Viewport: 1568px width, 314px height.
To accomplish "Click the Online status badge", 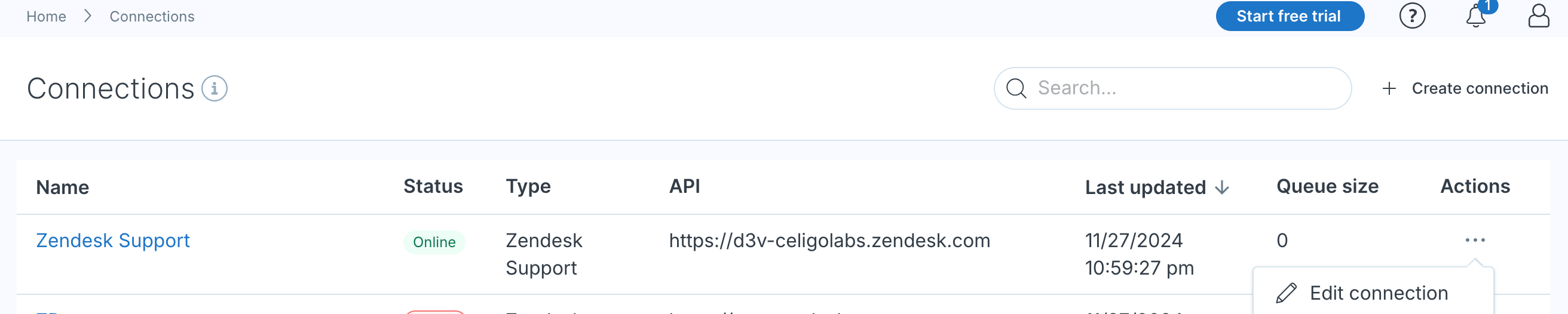I will pyautogui.click(x=434, y=242).
